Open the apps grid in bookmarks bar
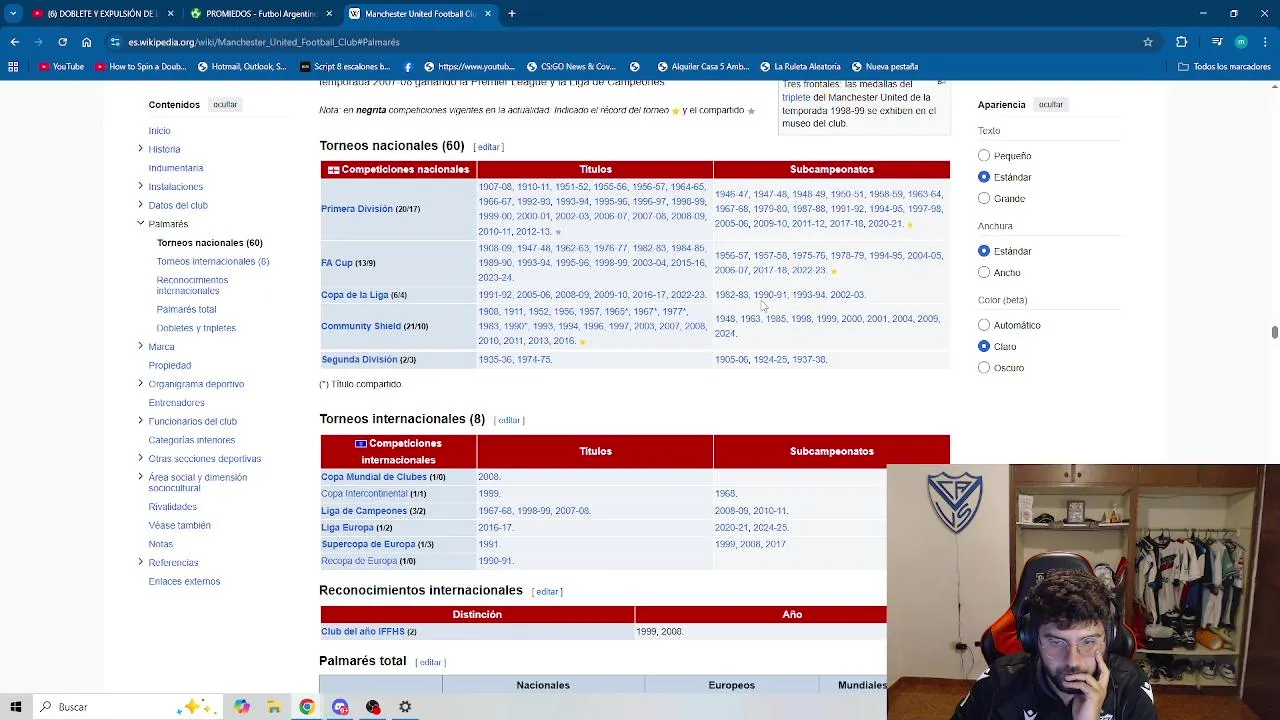This screenshot has width=1280, height=720. [13, 67]
